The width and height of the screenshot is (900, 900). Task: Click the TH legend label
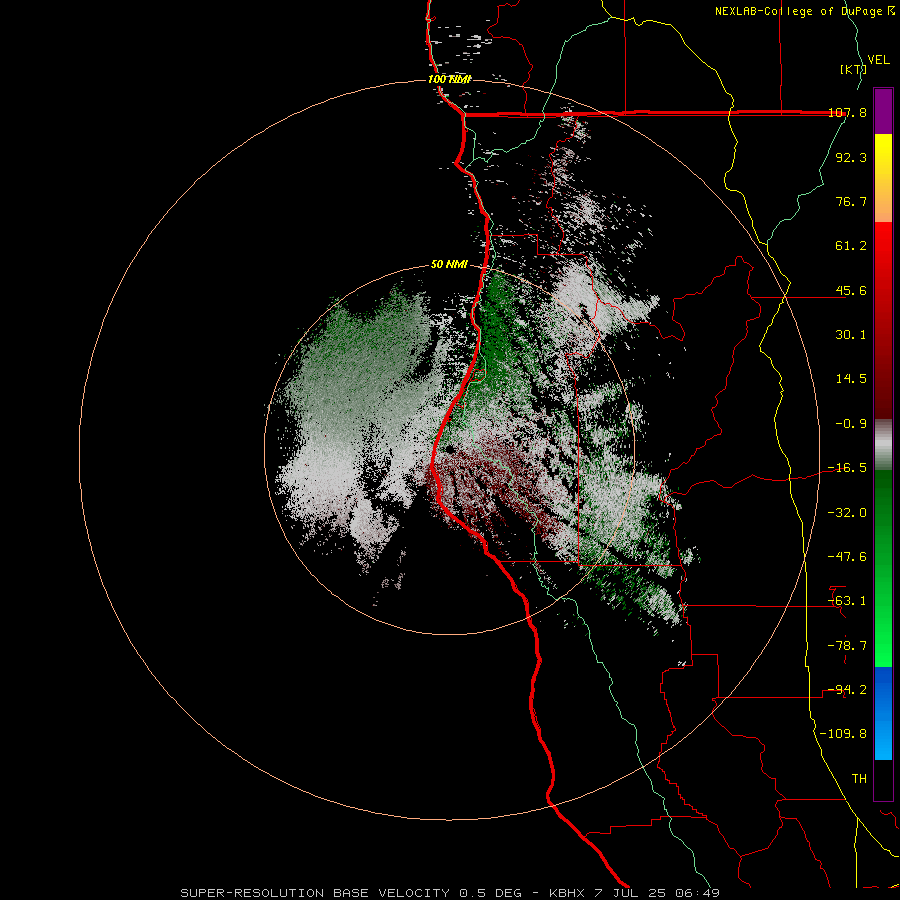click(x=859, y=779)
